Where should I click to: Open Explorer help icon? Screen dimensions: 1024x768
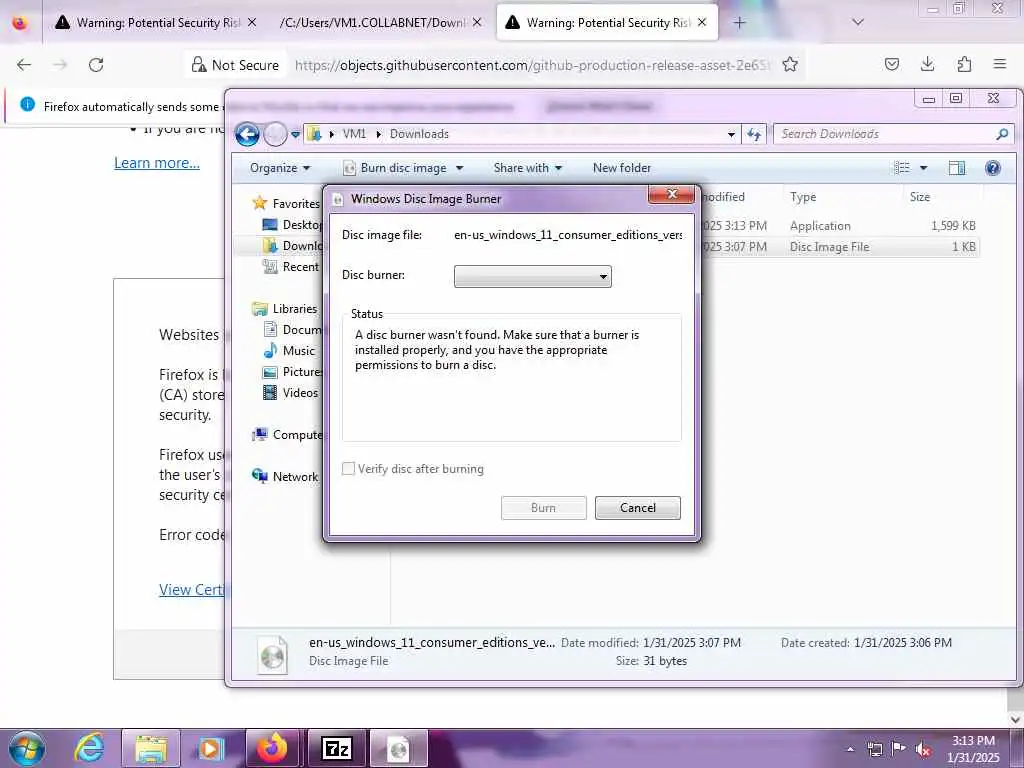(993, 168)
